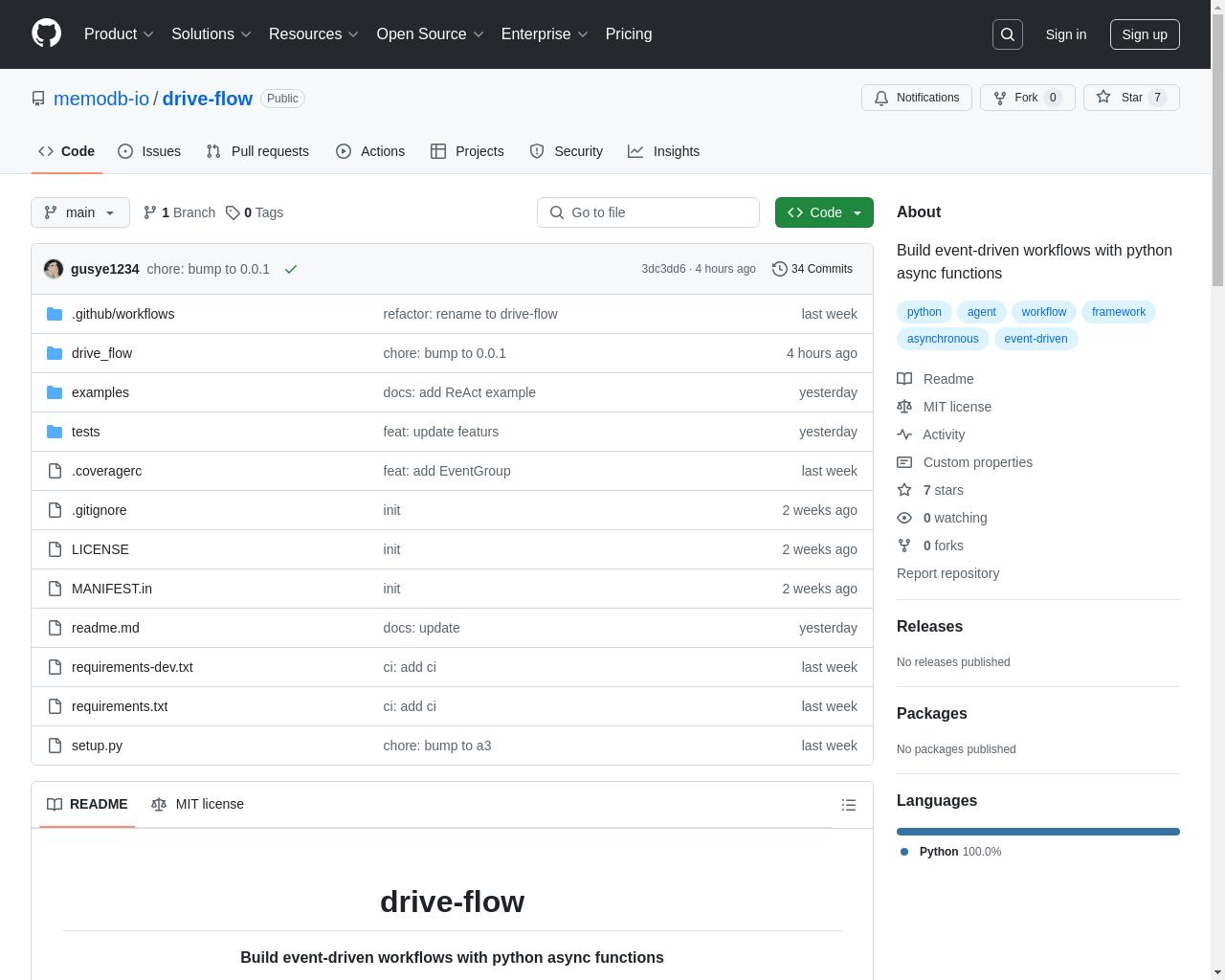Open requirements-dev.txt file
This screenshot has width=1225, height=980.
132,667
